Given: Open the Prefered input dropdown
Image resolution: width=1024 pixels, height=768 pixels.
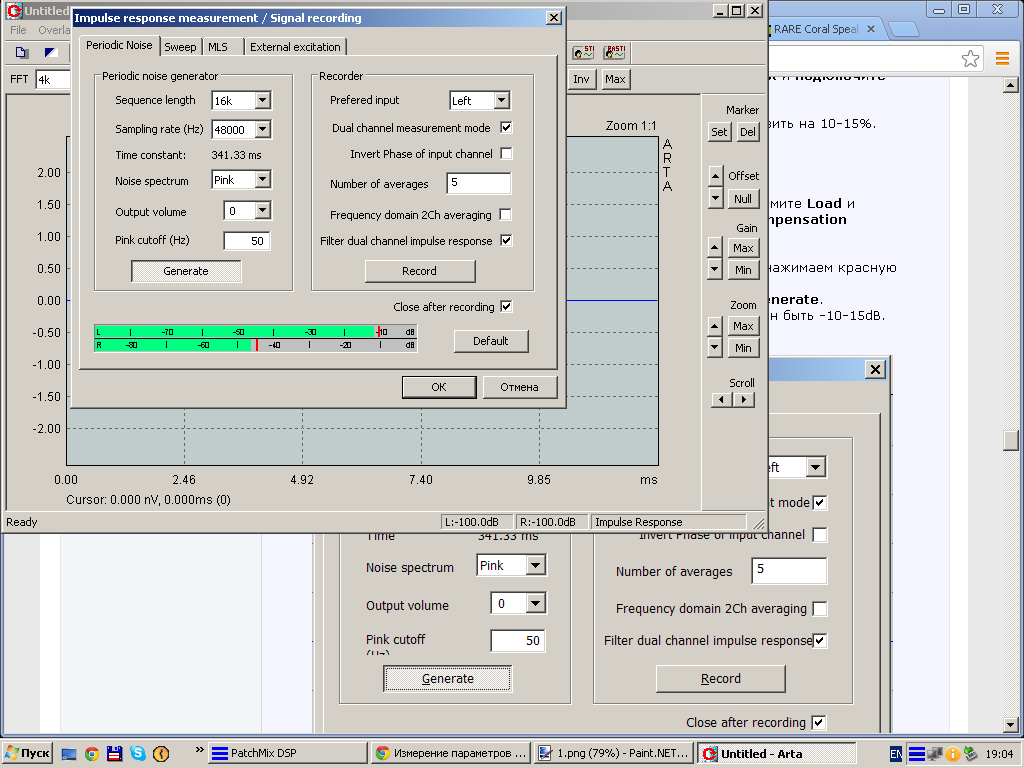Looking at the screenshot, I should 501,101.
